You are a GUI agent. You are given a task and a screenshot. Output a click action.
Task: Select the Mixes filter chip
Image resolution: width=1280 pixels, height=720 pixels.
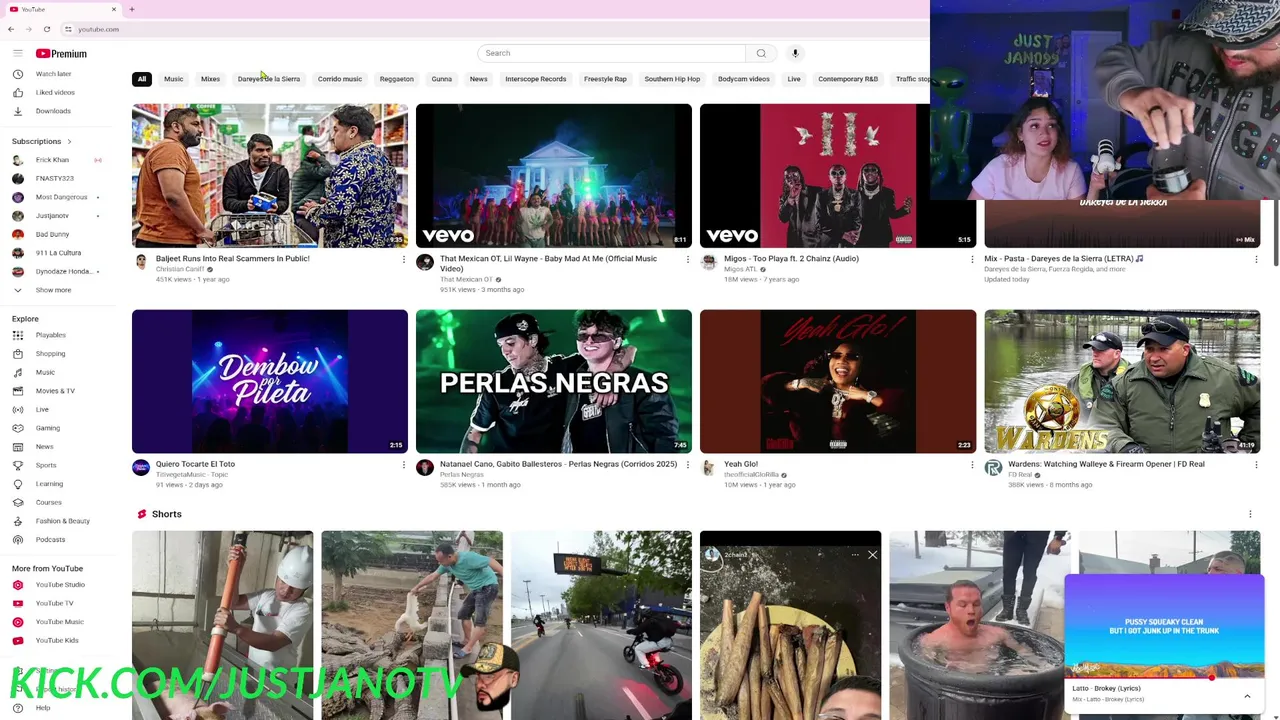(x=210, y=79)
